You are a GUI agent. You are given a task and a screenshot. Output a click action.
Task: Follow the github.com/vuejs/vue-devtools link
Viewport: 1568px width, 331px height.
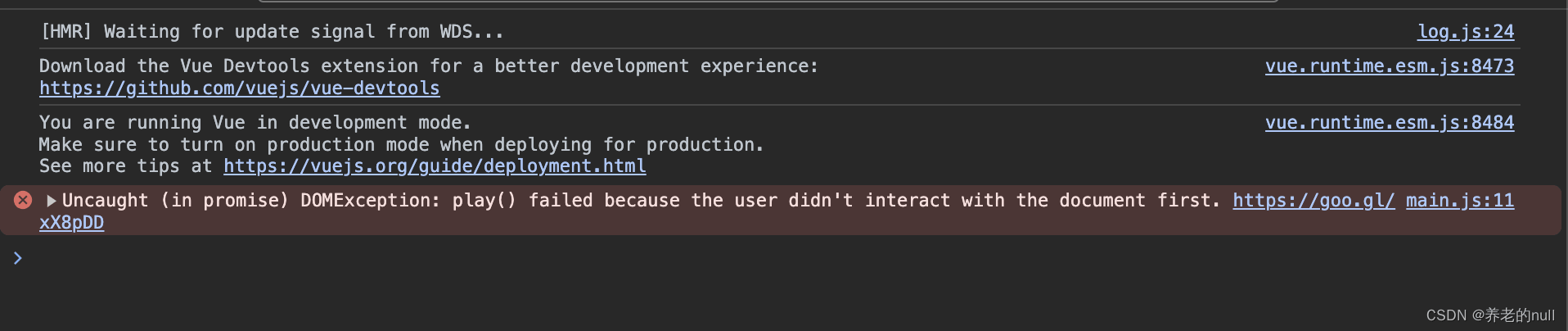pos(240,88)
